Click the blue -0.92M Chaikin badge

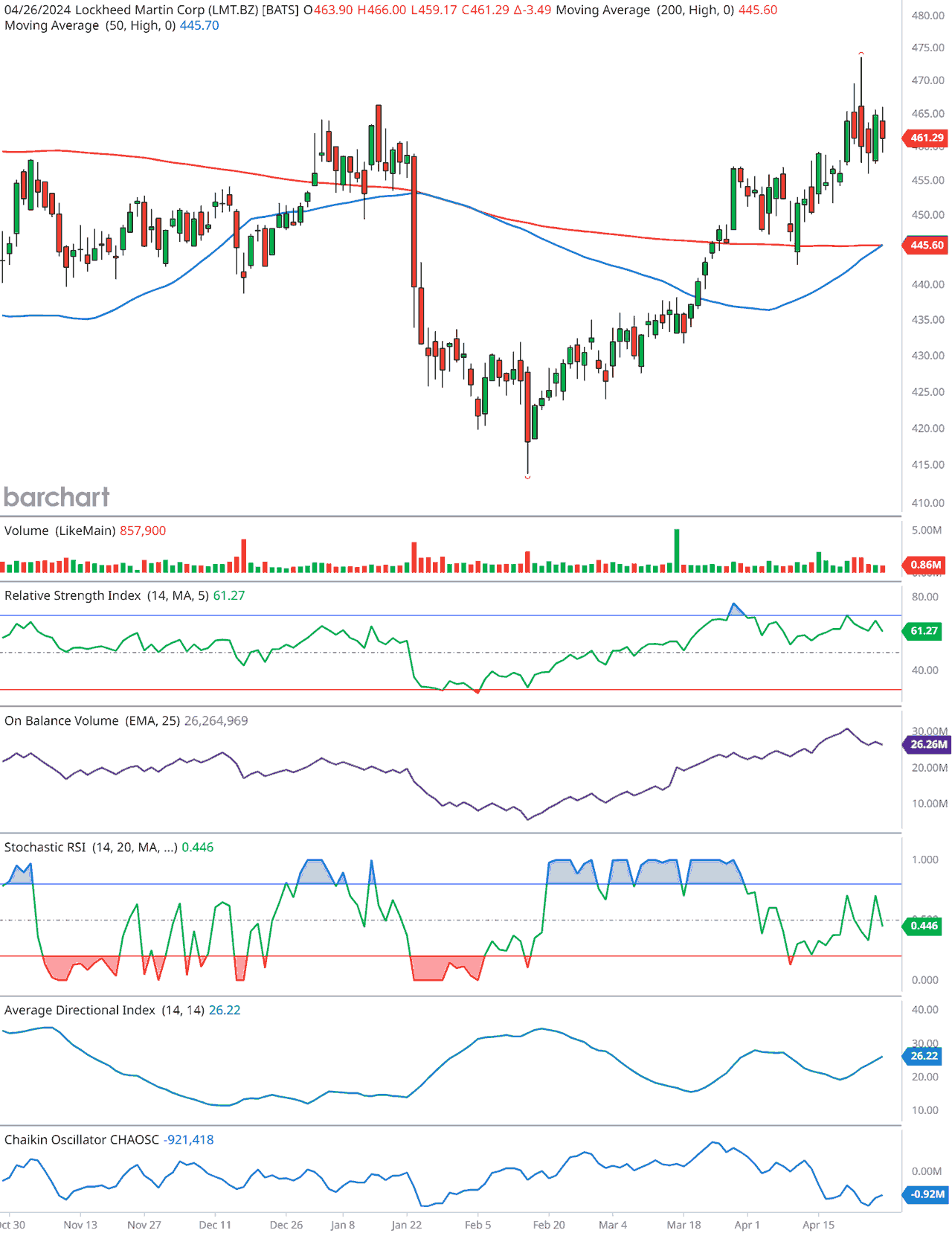pos(926,1194)
